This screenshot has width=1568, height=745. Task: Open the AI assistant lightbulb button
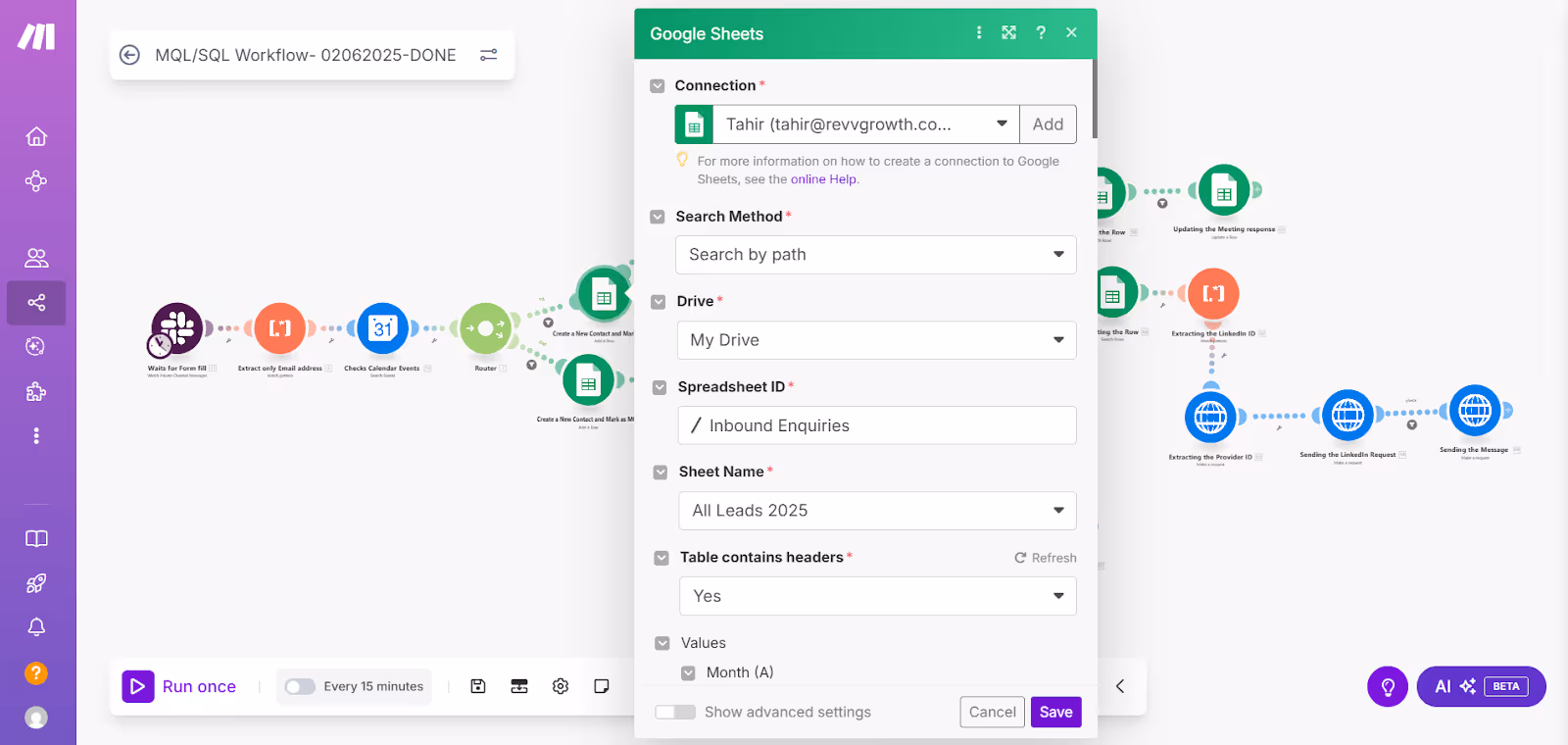1388,686
